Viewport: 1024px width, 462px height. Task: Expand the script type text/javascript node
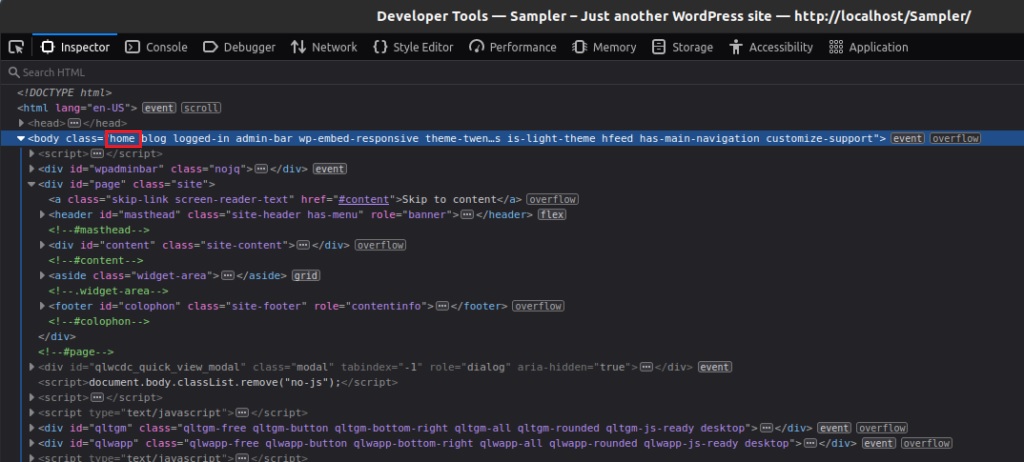click(x=32, y=413)
